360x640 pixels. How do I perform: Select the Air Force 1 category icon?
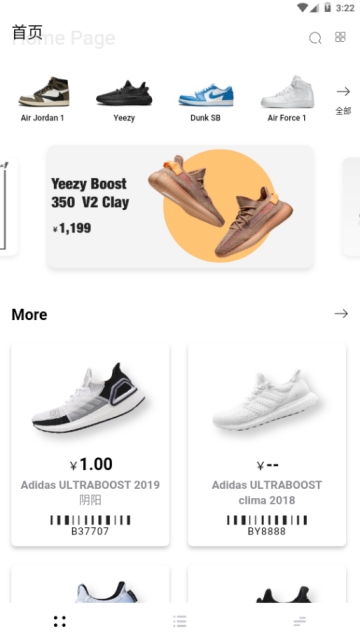point(287,92)
